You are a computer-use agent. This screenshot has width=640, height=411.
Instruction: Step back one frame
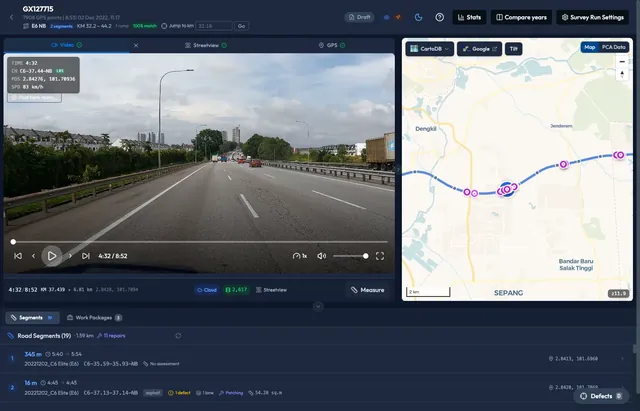(33, 256)
